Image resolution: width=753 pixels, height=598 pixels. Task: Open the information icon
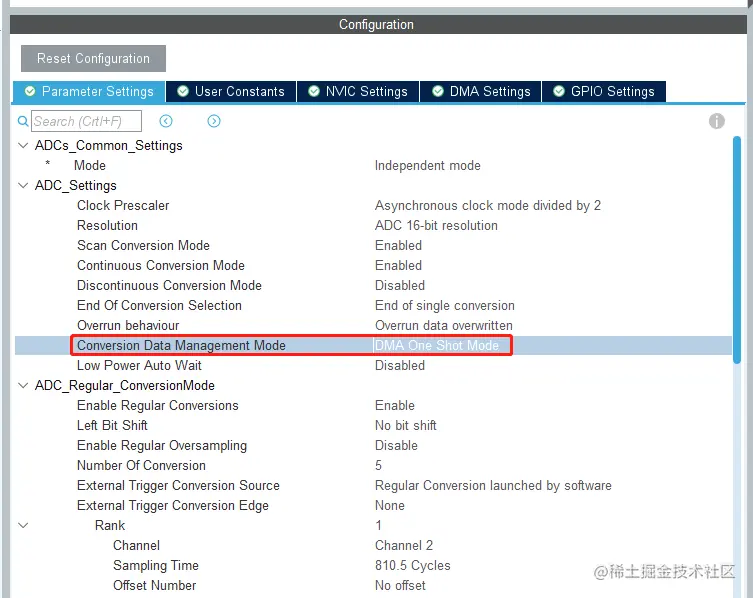(717, 121)
